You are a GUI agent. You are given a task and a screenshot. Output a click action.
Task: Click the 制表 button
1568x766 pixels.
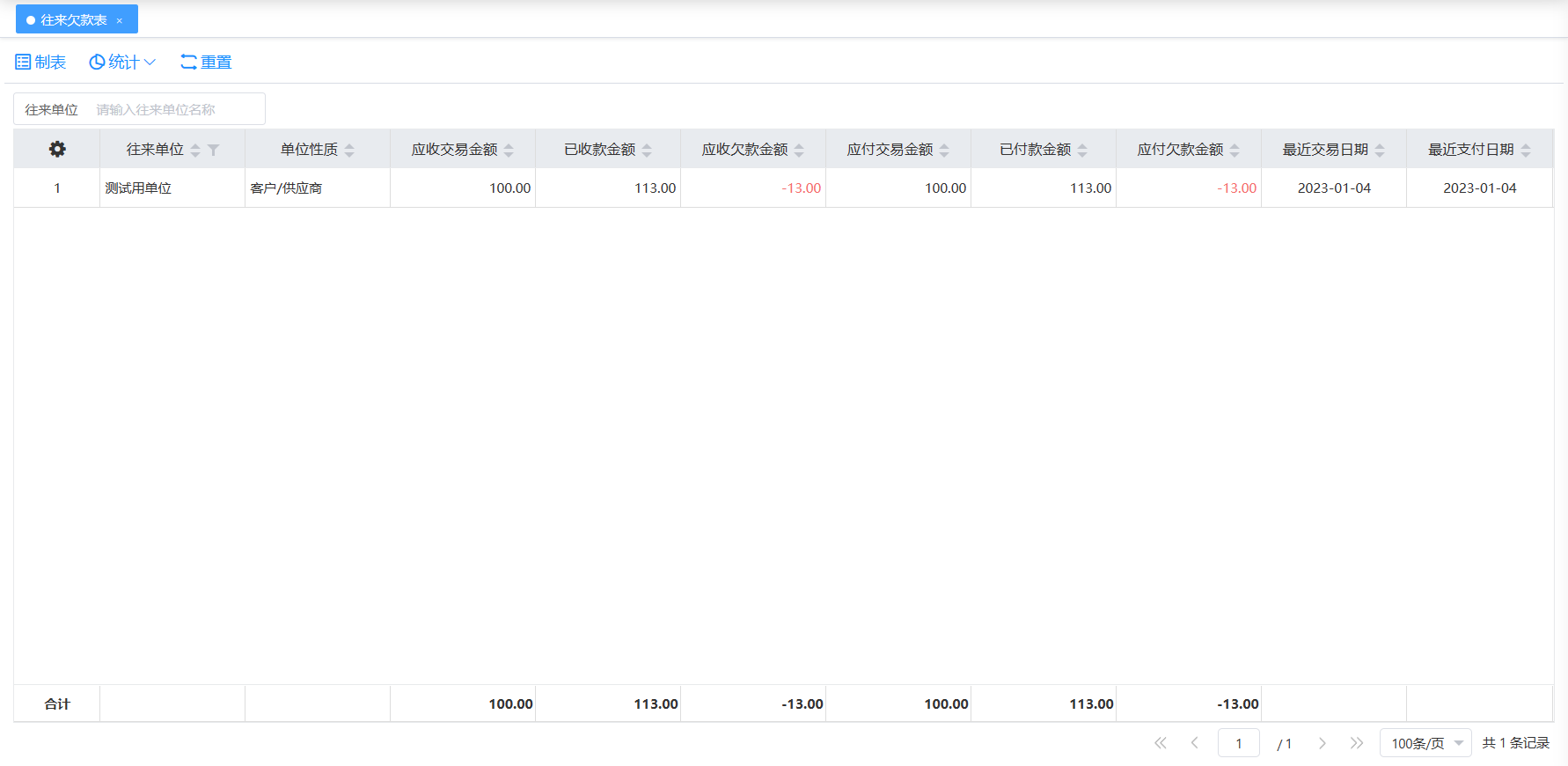pyautogui.click(x=40, y=62)
